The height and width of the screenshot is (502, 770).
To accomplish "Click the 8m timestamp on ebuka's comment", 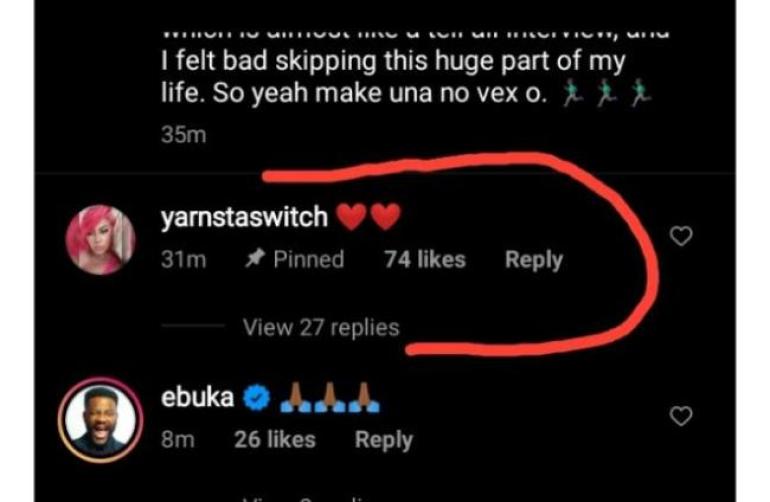I will coord(176,439).
